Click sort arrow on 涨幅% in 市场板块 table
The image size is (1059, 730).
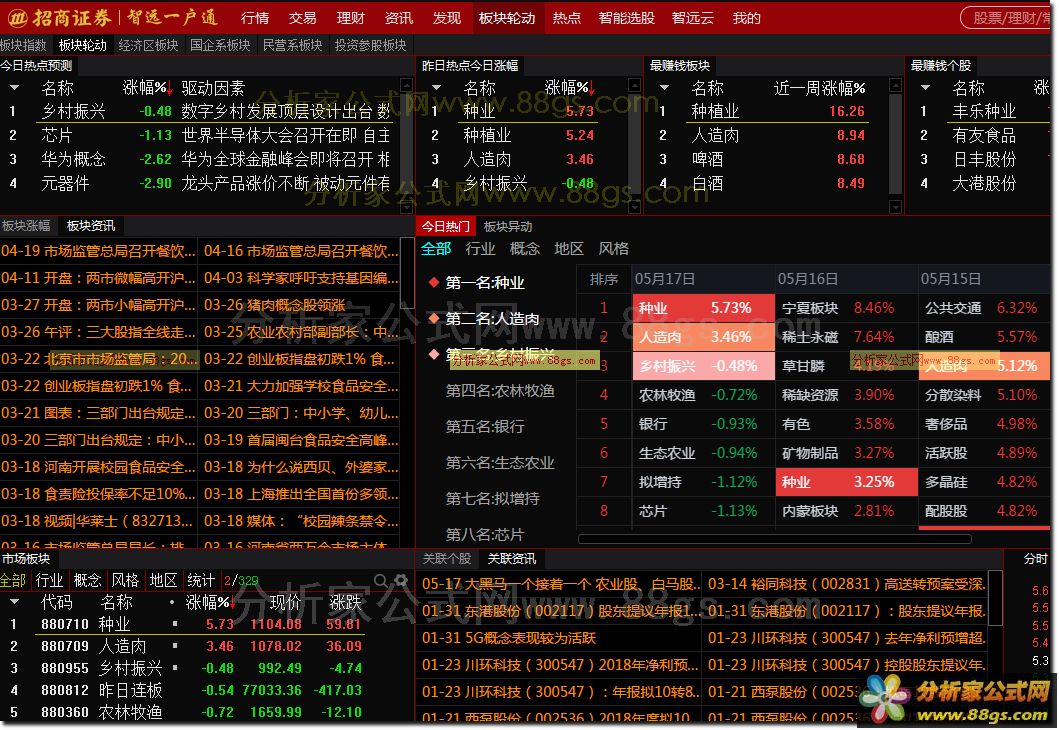(x=233, y=602)
